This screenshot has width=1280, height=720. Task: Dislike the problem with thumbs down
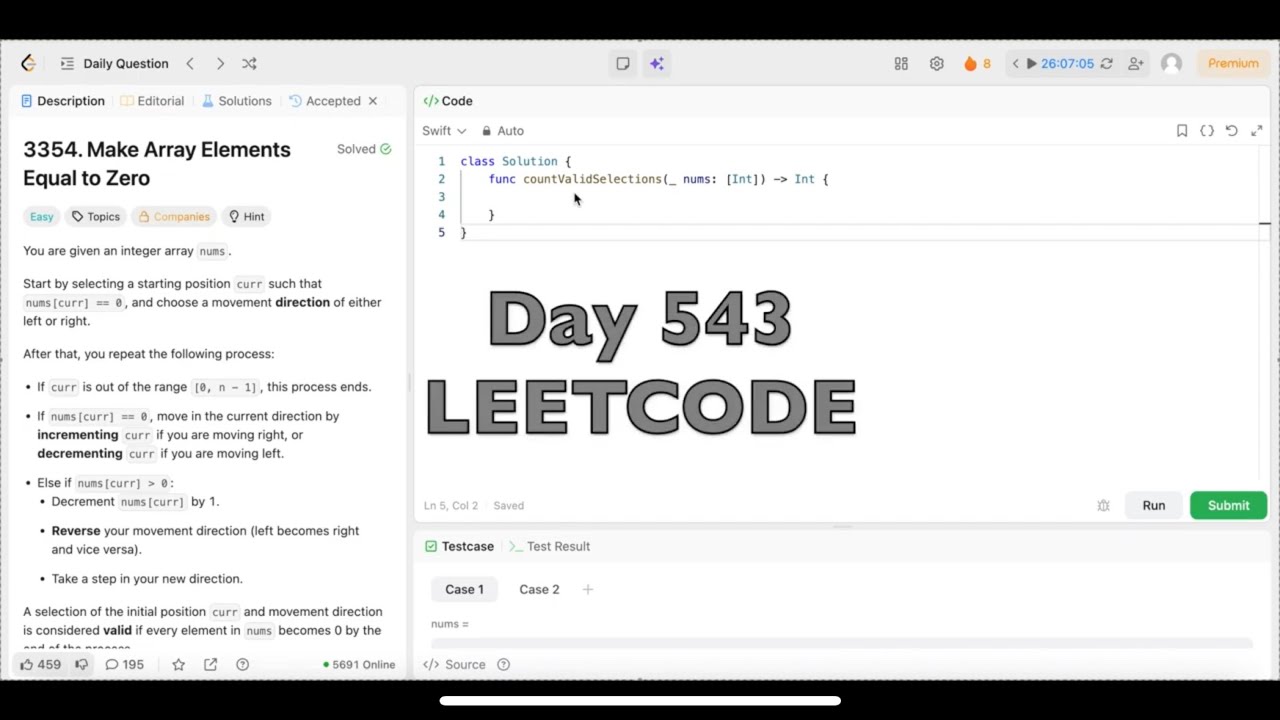tap(82, 664)
